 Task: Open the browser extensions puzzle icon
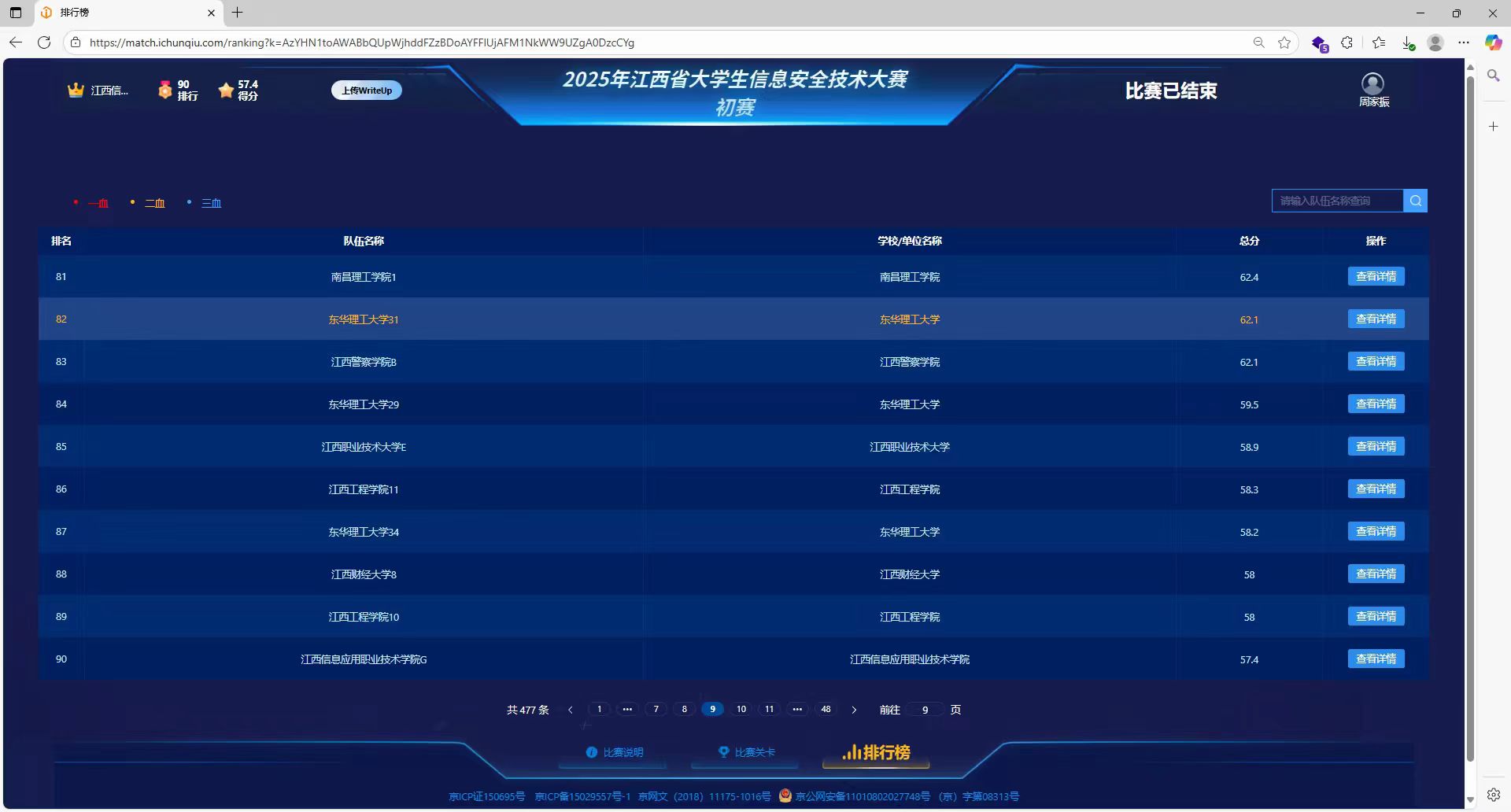coord(1347,42)
